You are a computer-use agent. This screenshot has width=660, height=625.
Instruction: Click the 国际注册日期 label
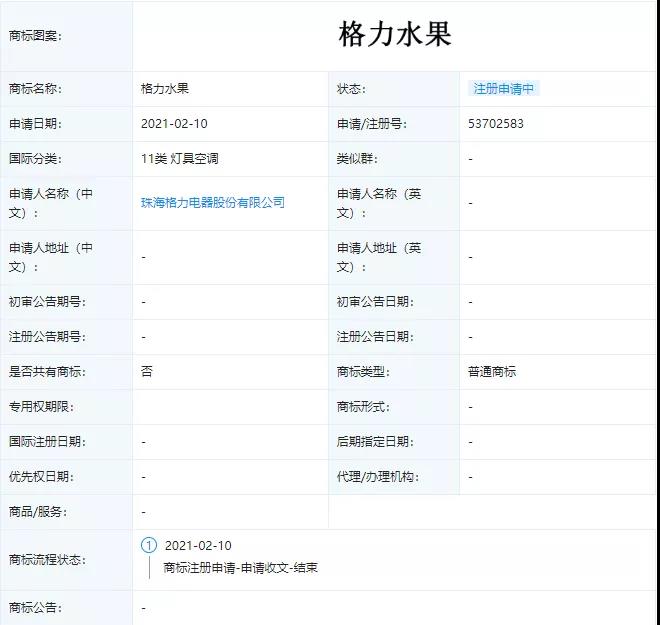point(47,441)
